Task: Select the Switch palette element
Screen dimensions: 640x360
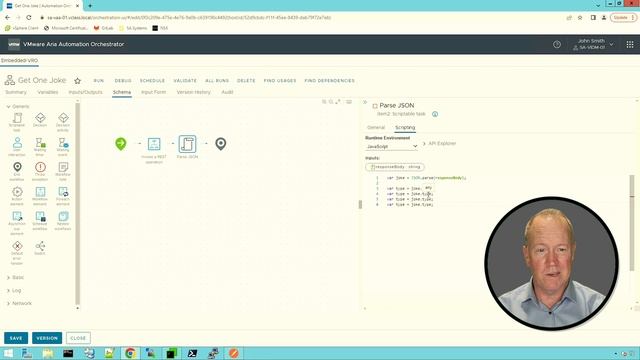Action: (x=40, y=248)
